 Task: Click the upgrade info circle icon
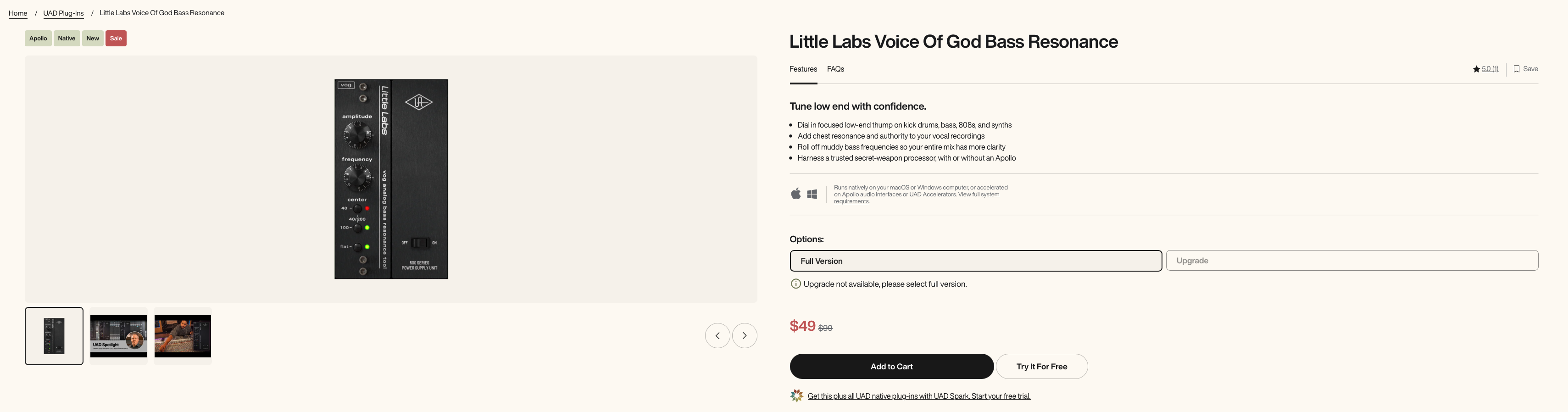pyautogui.click(x=795, y=284)
